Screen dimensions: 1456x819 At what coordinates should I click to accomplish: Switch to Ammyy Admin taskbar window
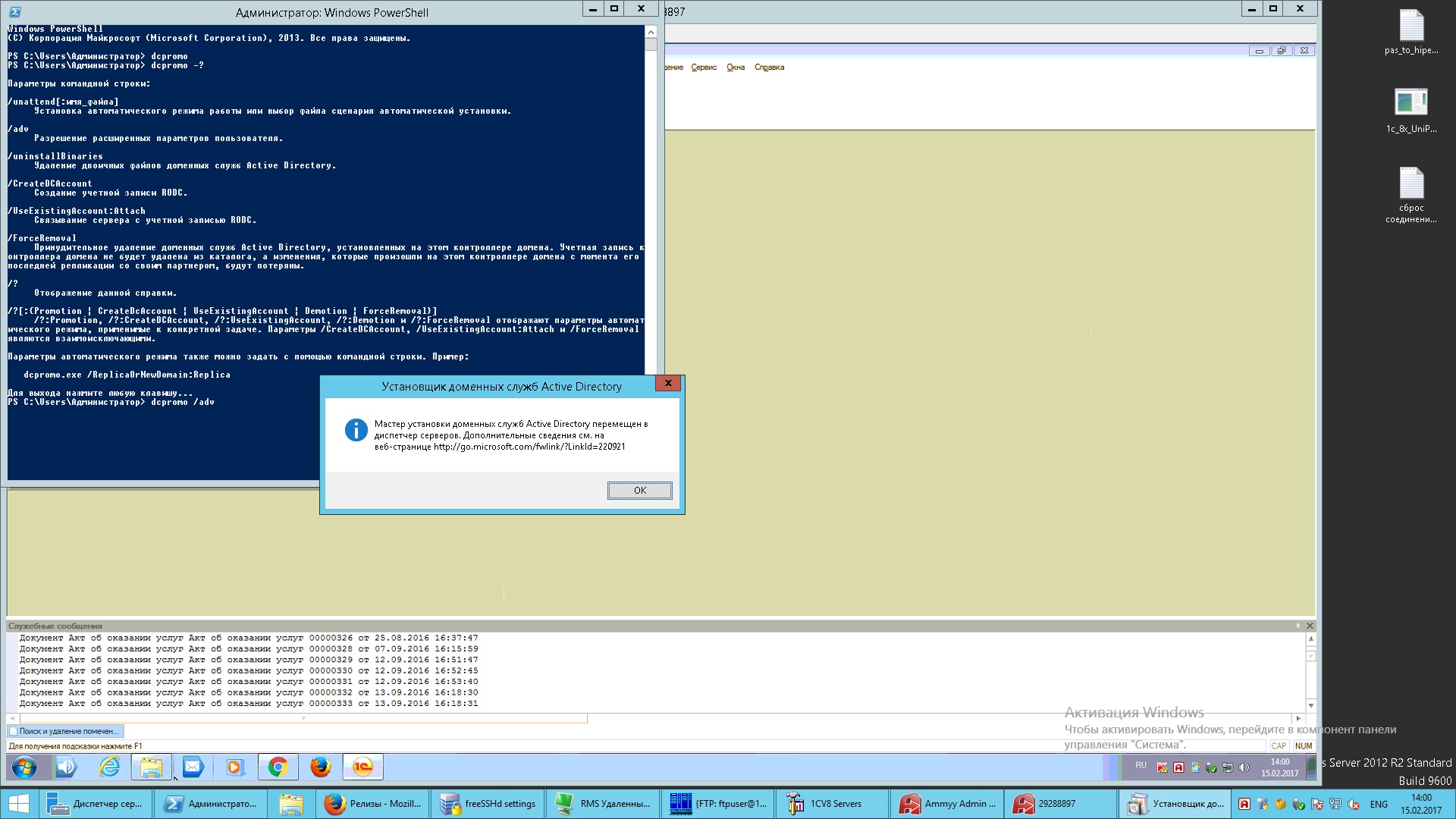pos(948,804)
